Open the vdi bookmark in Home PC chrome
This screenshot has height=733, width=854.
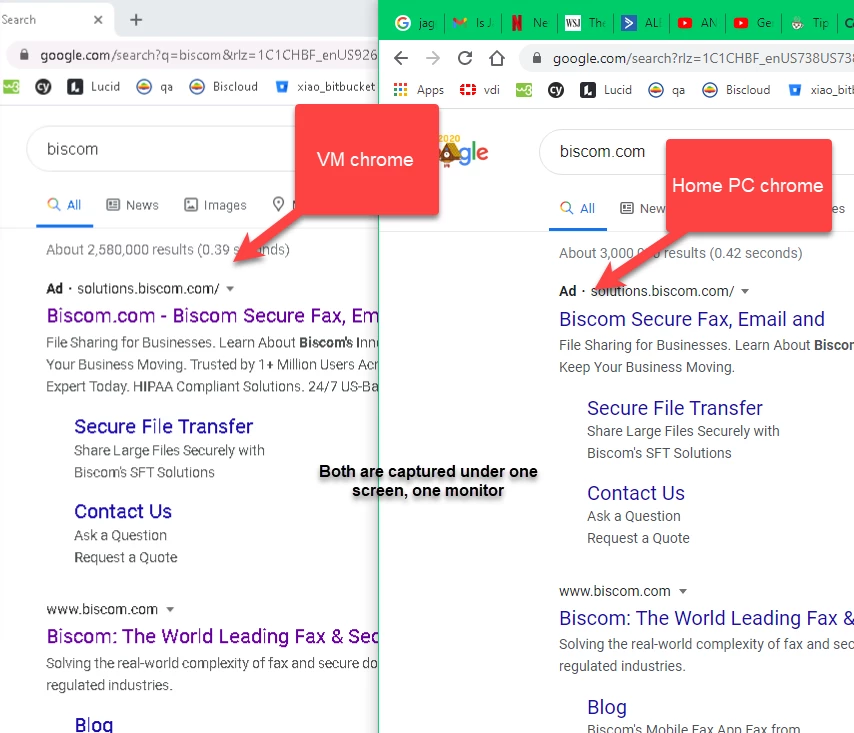[x=479, y=90]
